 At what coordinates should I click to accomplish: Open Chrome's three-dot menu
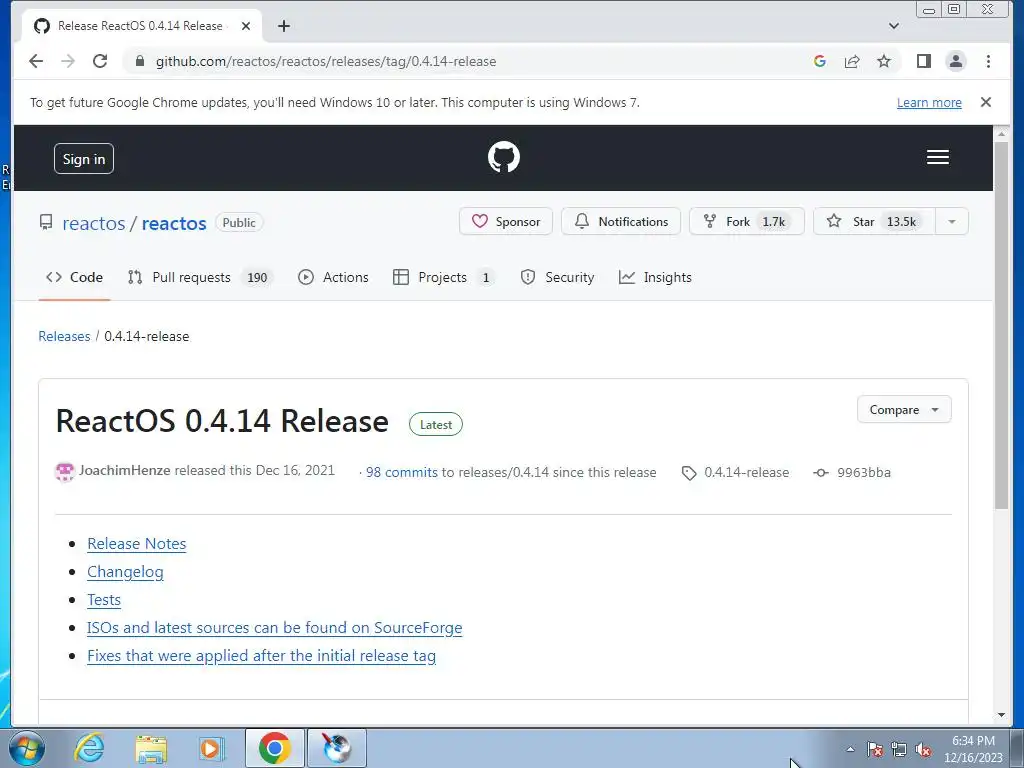(x=988, y=61)
